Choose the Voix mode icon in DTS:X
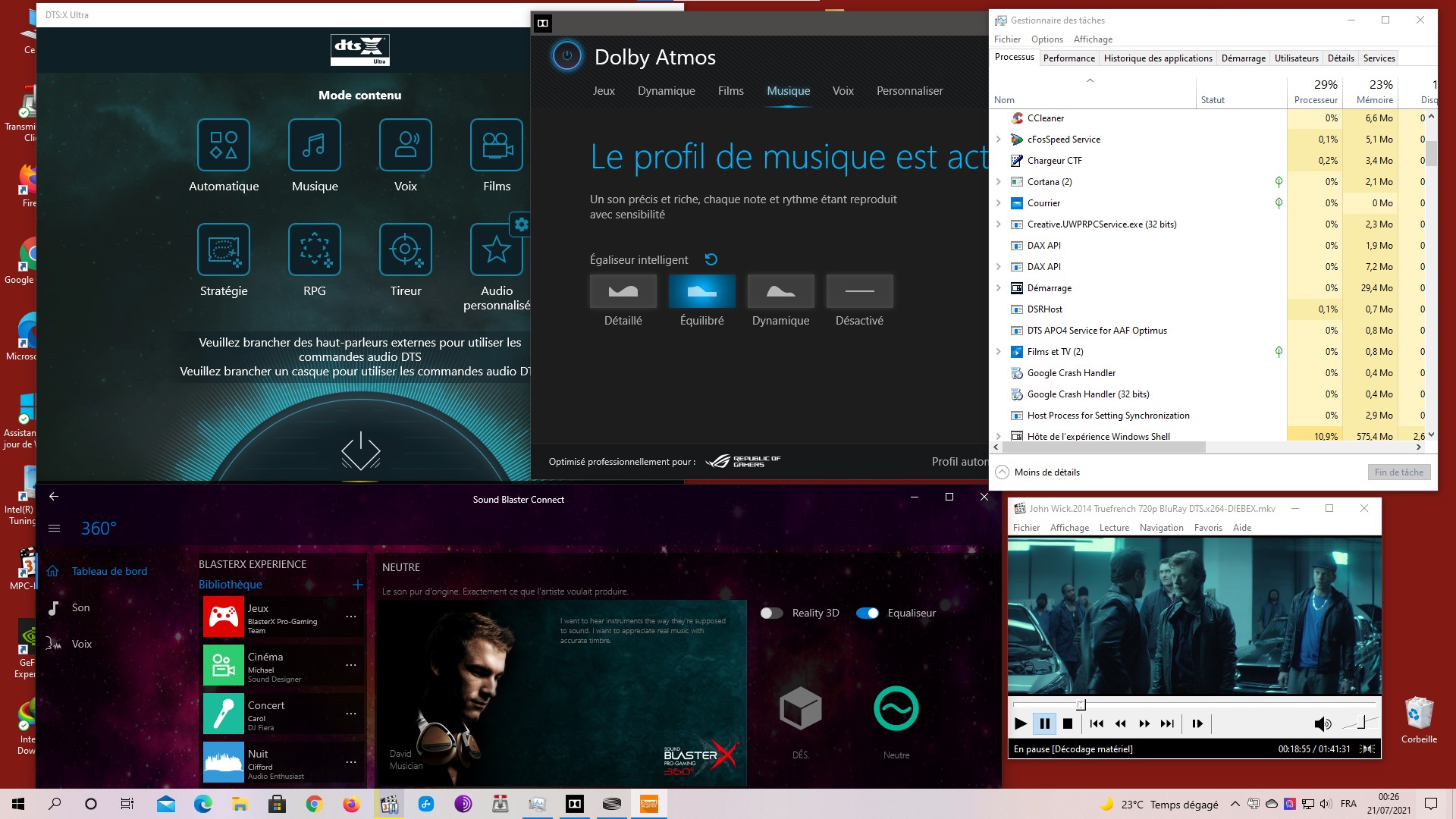The width and height of the screenshot is (1456, 819). 406,145
